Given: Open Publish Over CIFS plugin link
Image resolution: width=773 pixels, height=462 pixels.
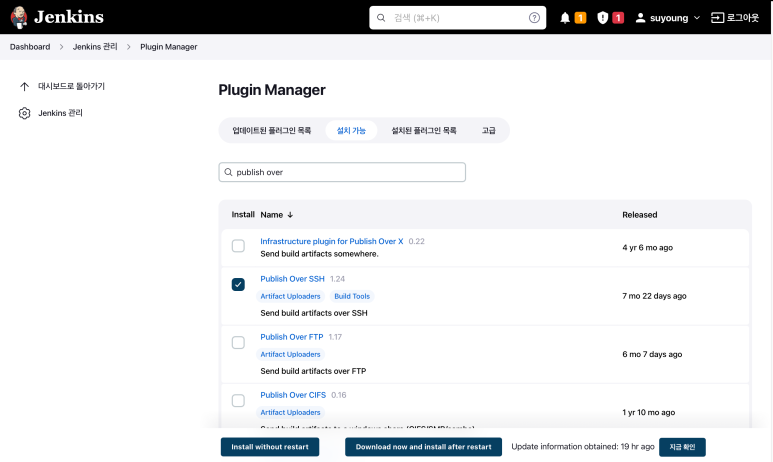Looking at the screenshot, I should (293, 395).
